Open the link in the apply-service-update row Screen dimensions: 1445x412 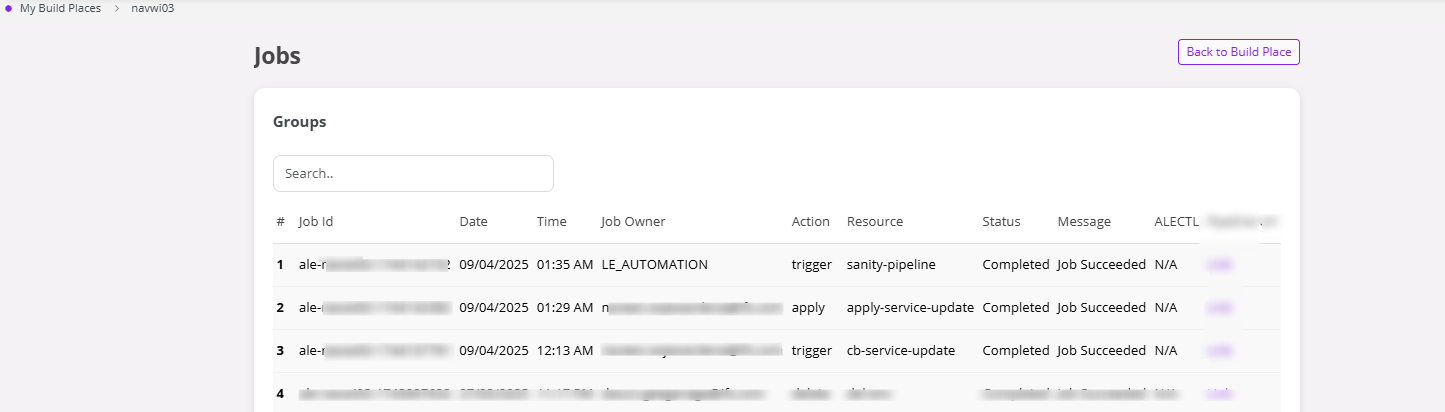(x=1219, y=308)
